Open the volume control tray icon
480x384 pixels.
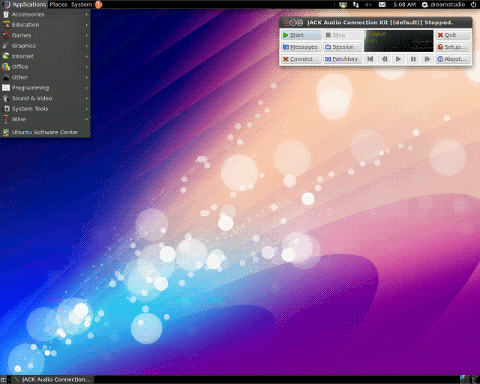coord(369,4)
